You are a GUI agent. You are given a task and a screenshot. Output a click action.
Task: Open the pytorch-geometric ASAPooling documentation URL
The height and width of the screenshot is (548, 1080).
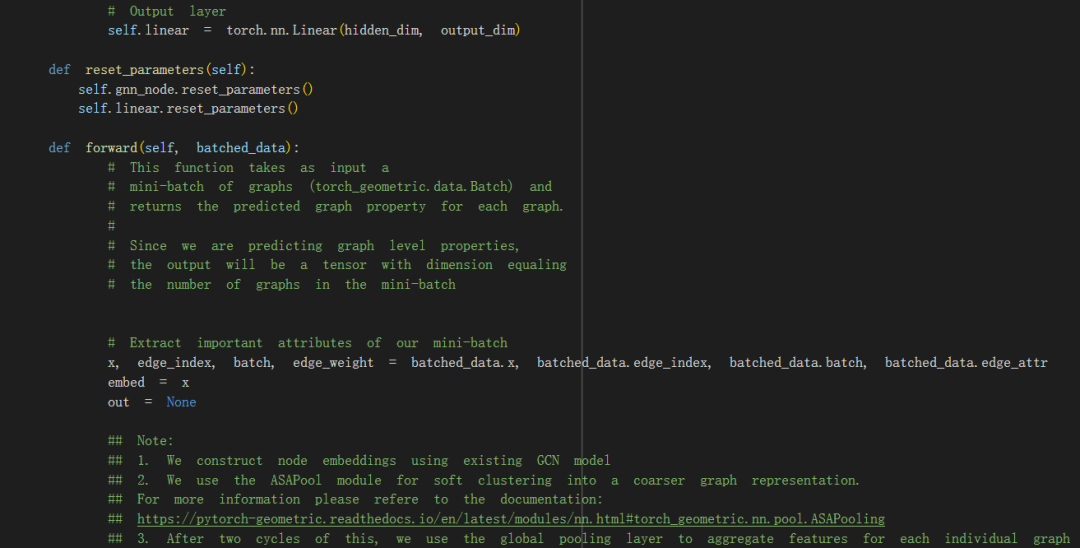(x=510, y=519)
